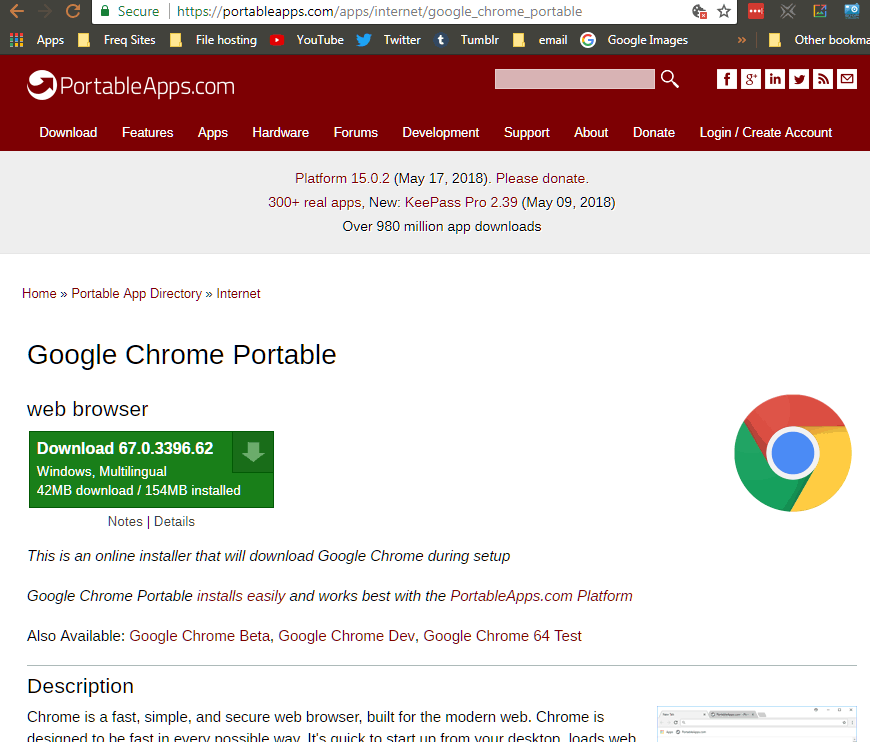Open the Google+ social icon
Screen dimensions: 870x742
click(751, 79)
